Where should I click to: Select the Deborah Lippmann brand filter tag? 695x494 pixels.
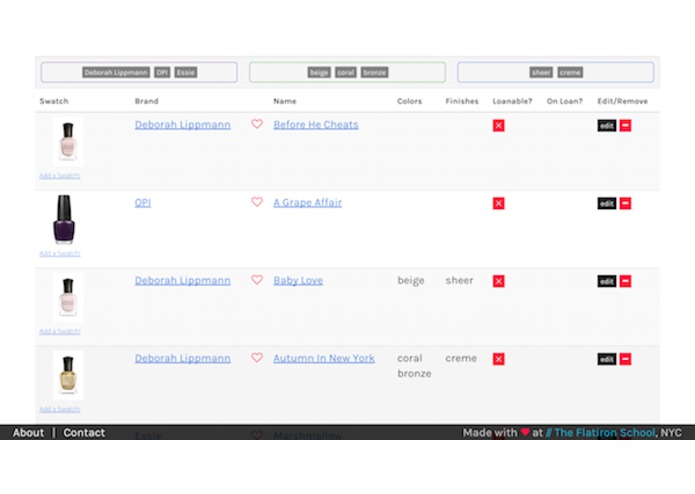(116, 73)
